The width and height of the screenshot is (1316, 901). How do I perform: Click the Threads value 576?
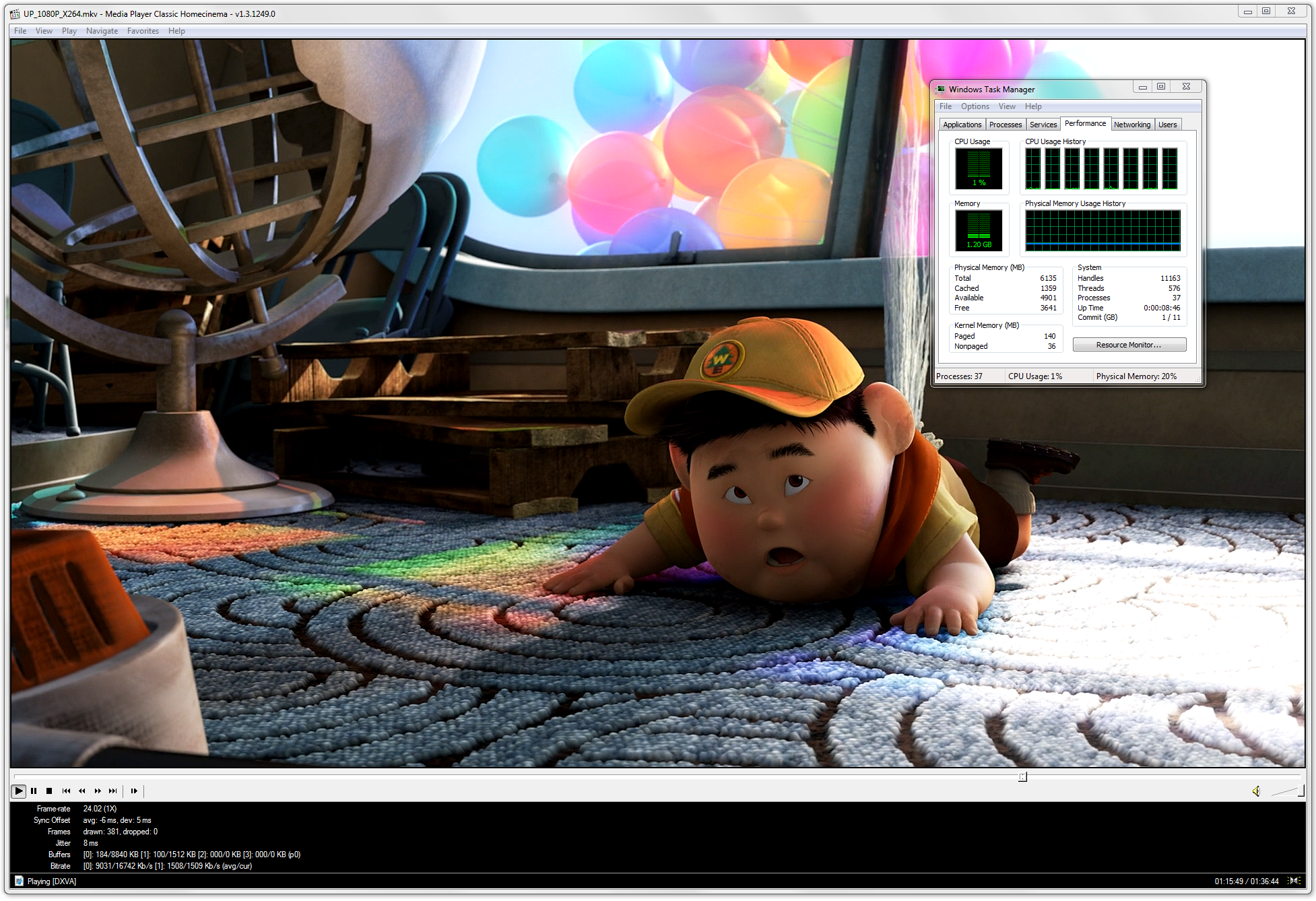(1174, 288)
